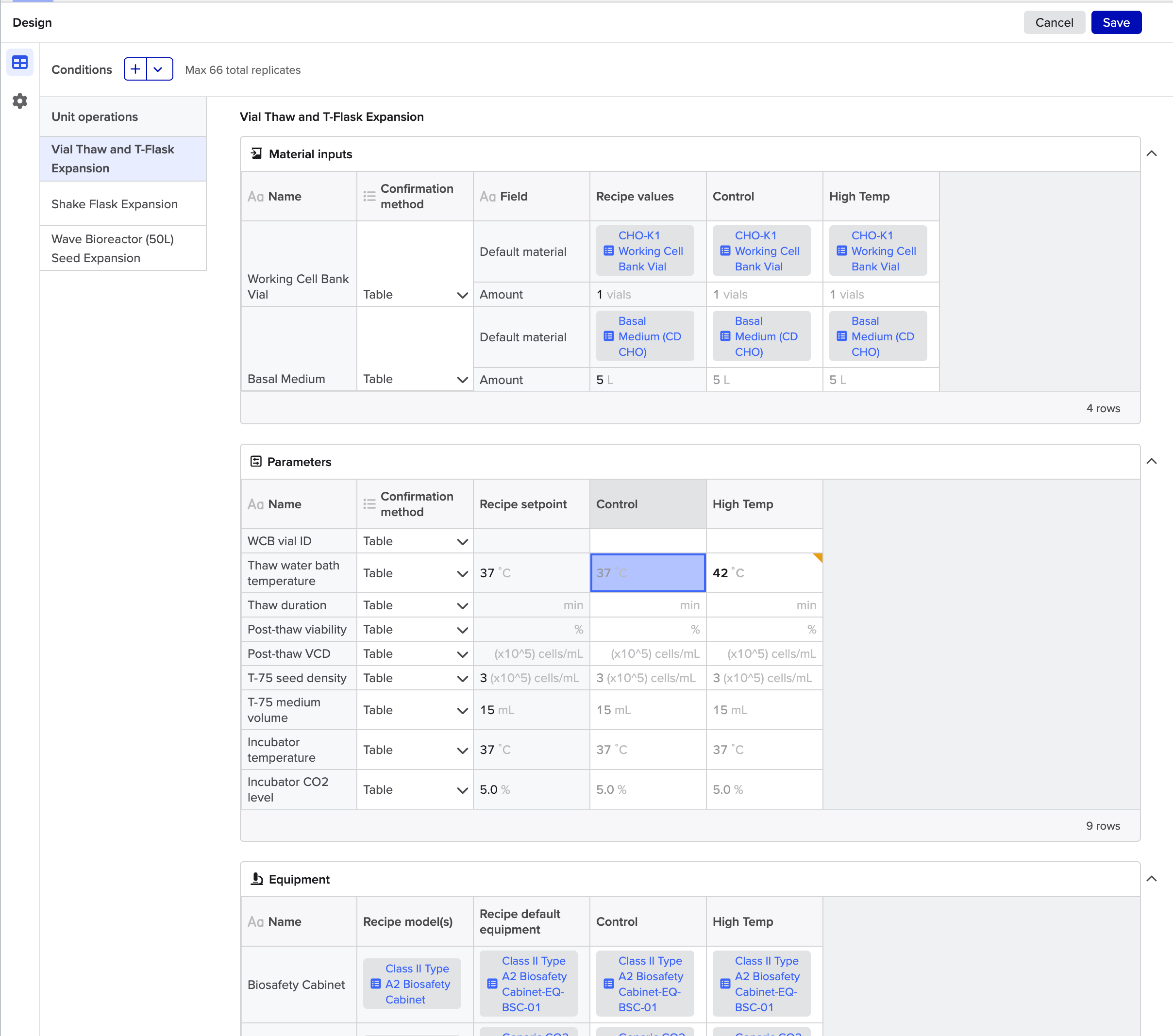Click Confirmation method header in Material inputs
The height and width of the screenshot is (1036, 1173).
415,196
